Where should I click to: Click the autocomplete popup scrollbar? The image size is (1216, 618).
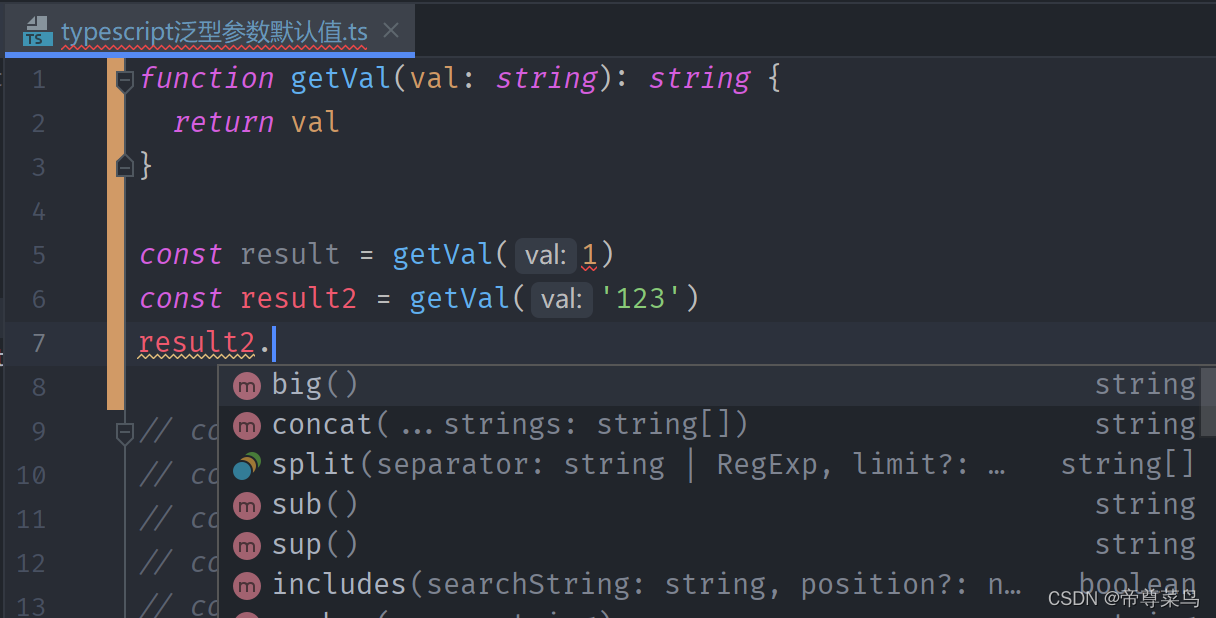click(1208, 400)
